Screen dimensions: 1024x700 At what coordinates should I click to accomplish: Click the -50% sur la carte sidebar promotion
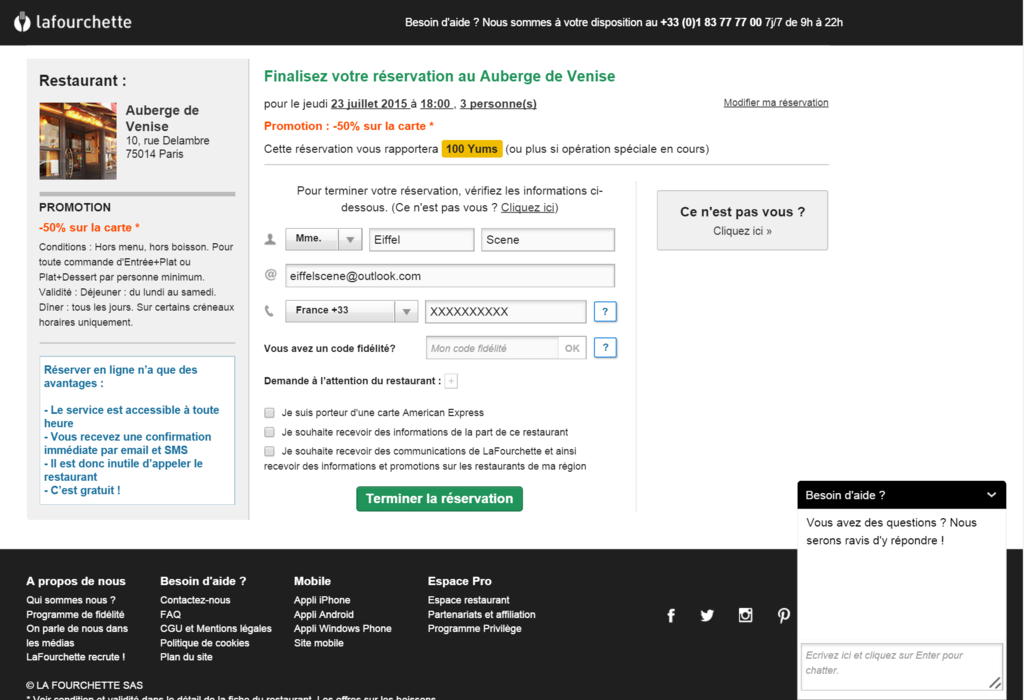89,227
